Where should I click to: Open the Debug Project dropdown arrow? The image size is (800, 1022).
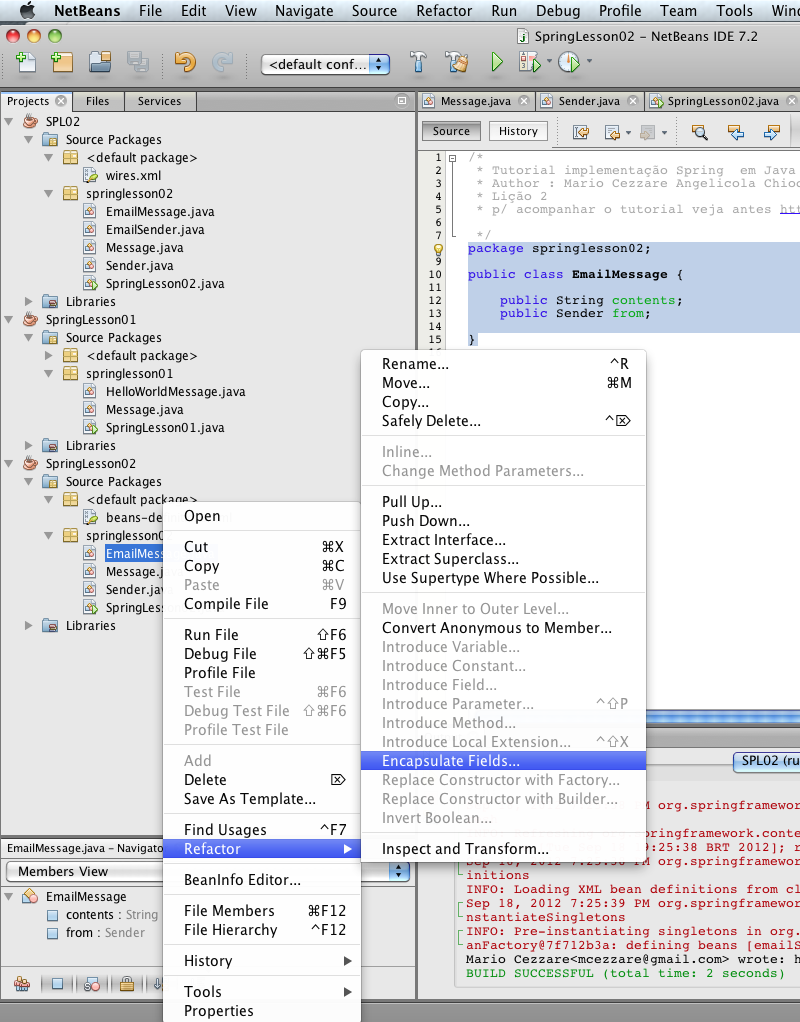point(549,61)
